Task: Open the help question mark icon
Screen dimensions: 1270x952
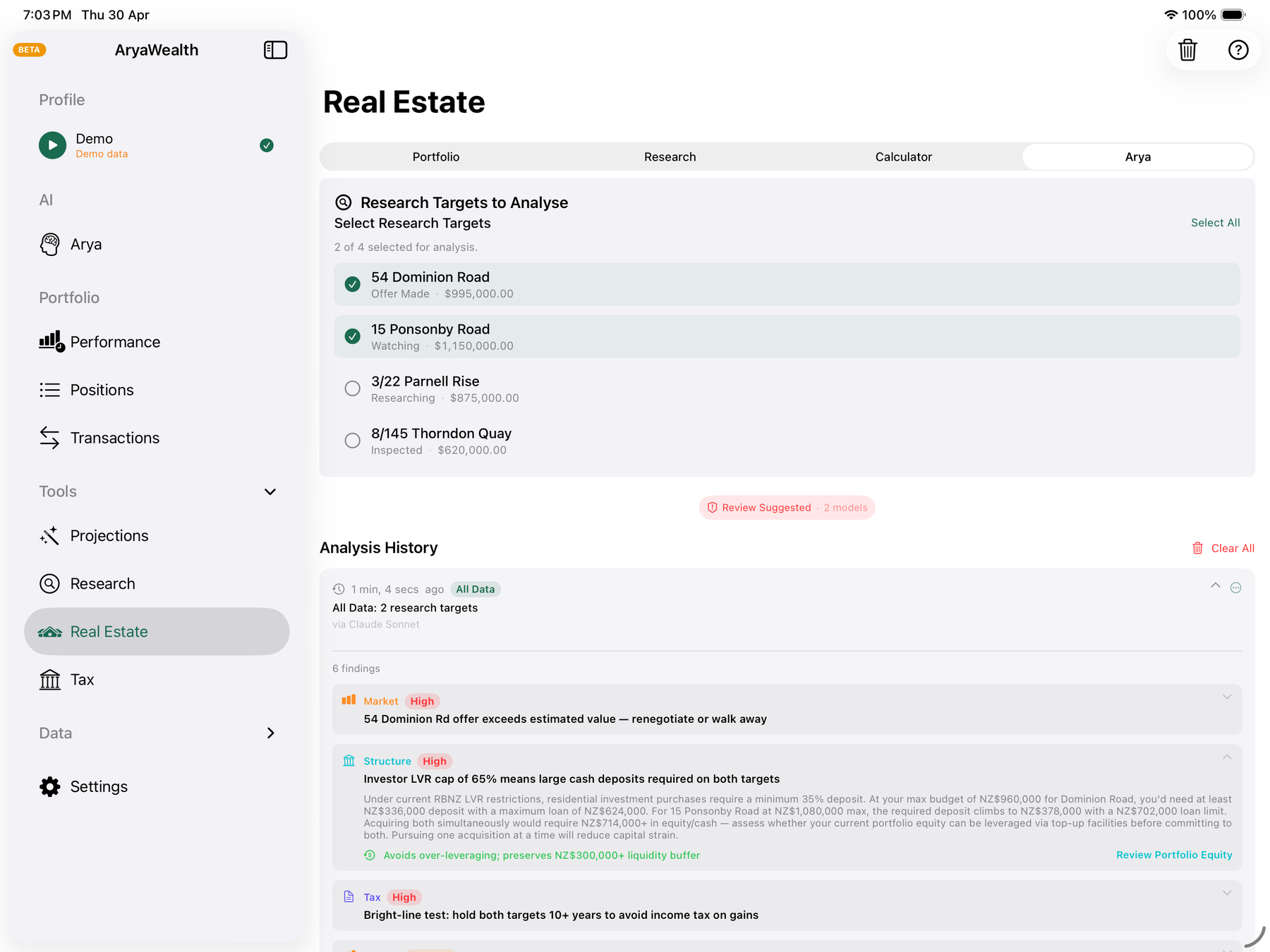Action: 1238,50
